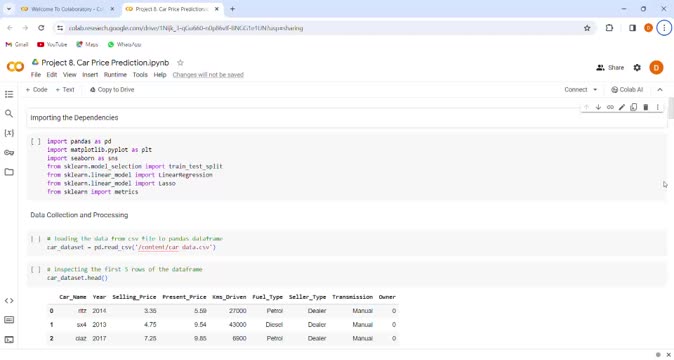Click the browser address bar URL
This screenshot has height=360, width=674.
186,28
